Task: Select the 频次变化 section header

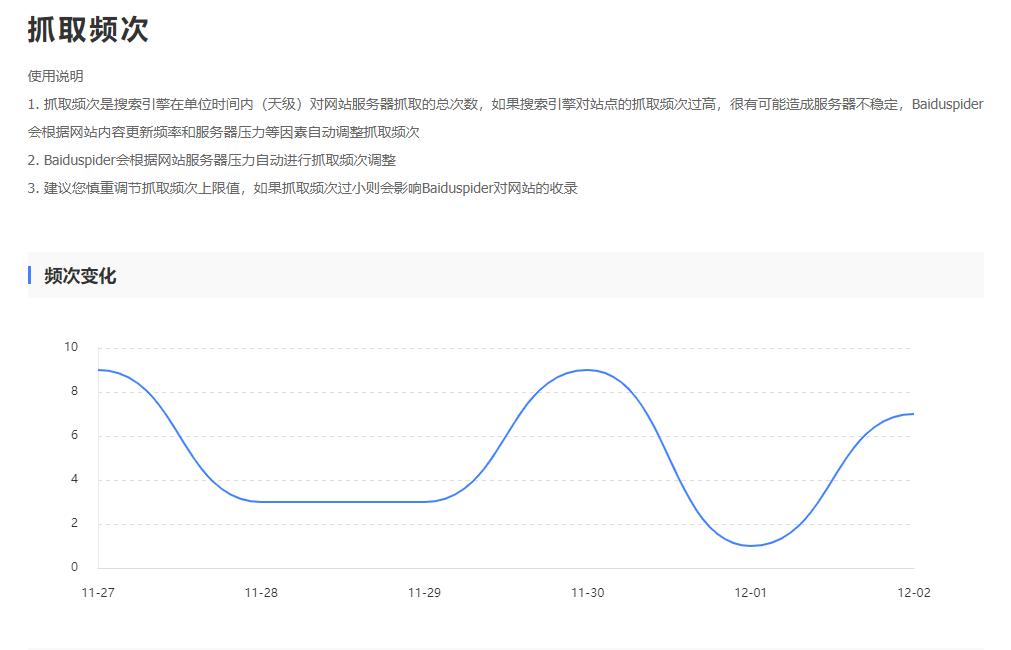Action: pos(76,276)
